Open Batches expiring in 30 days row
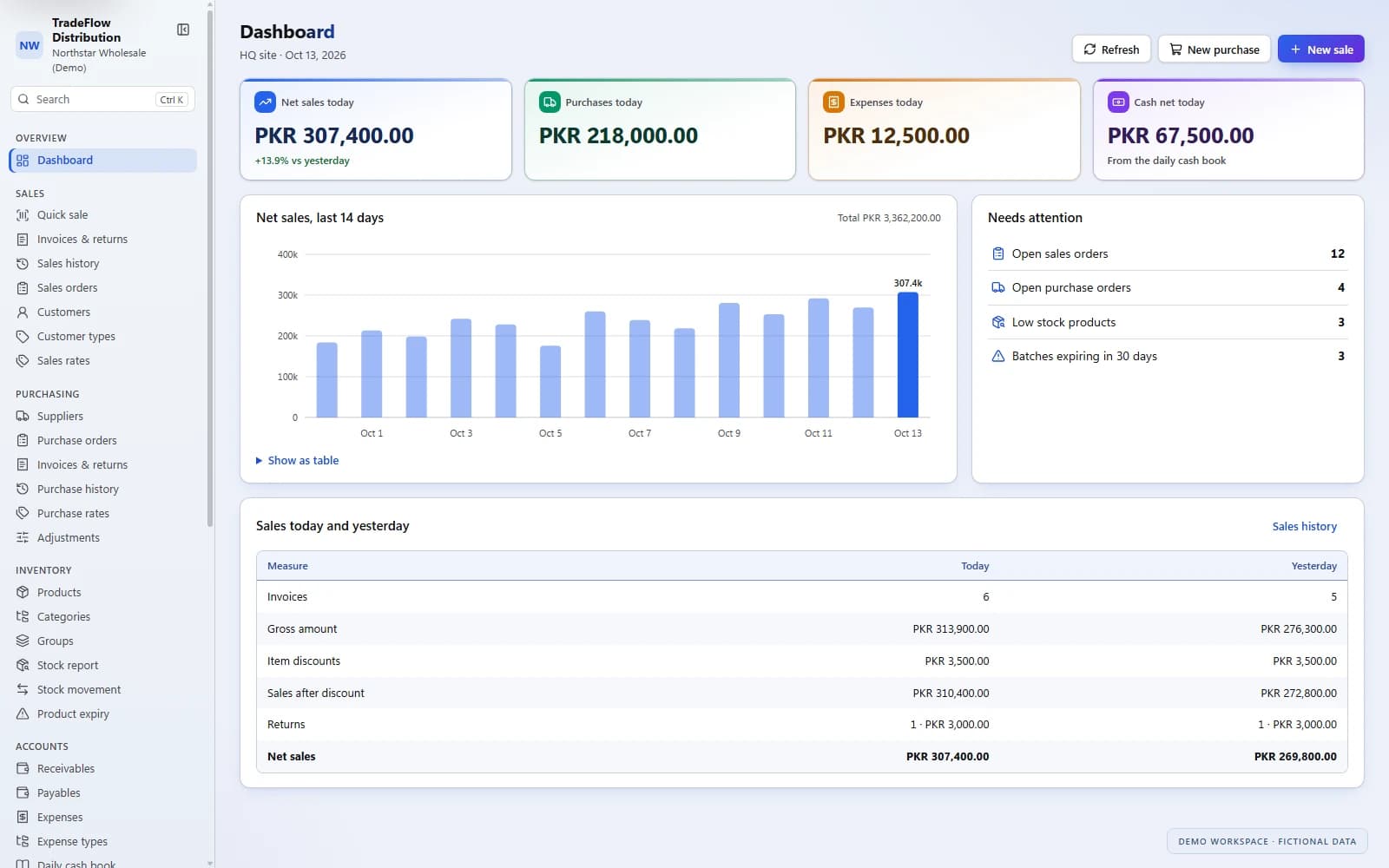The height and width of the screenshot is (868, 1389). coord(1168,356)
